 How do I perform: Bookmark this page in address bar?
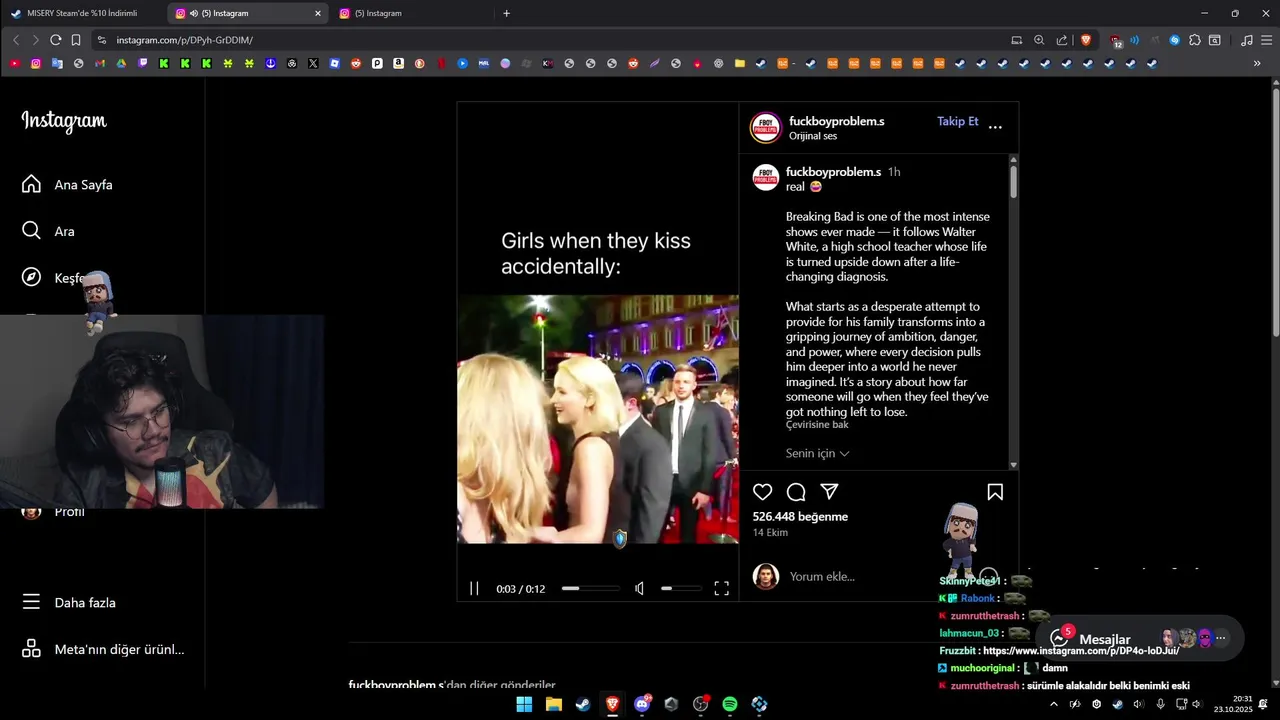tap(76, 40)
